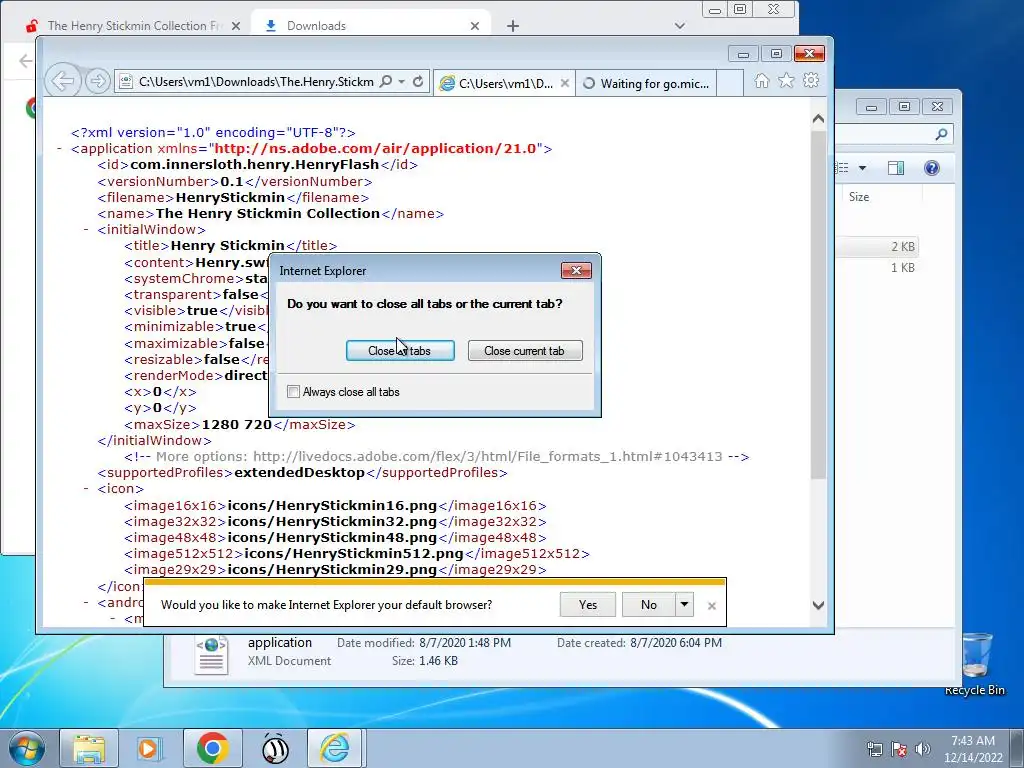Image resolution: width=1024 pixels, height=768 pixels.
Task: Collapse the application XML root node
Action: coord(59,149)
